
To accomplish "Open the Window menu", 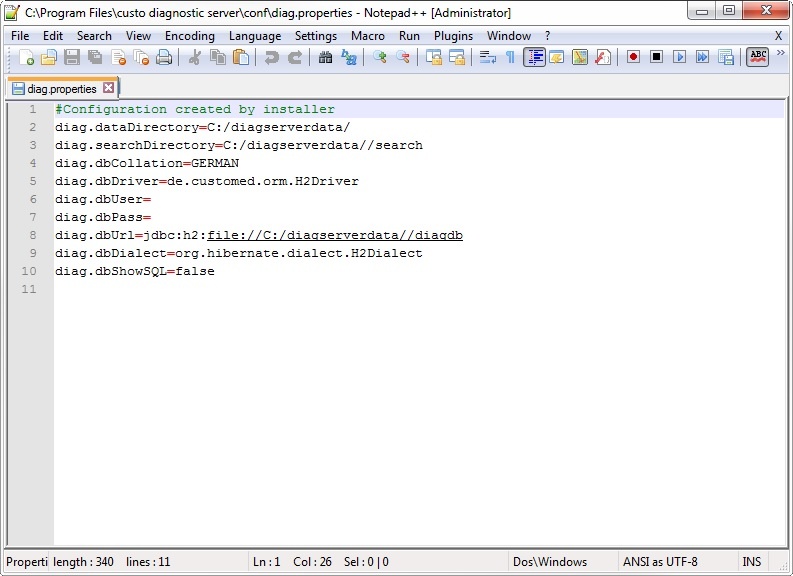I will [509, 36].
